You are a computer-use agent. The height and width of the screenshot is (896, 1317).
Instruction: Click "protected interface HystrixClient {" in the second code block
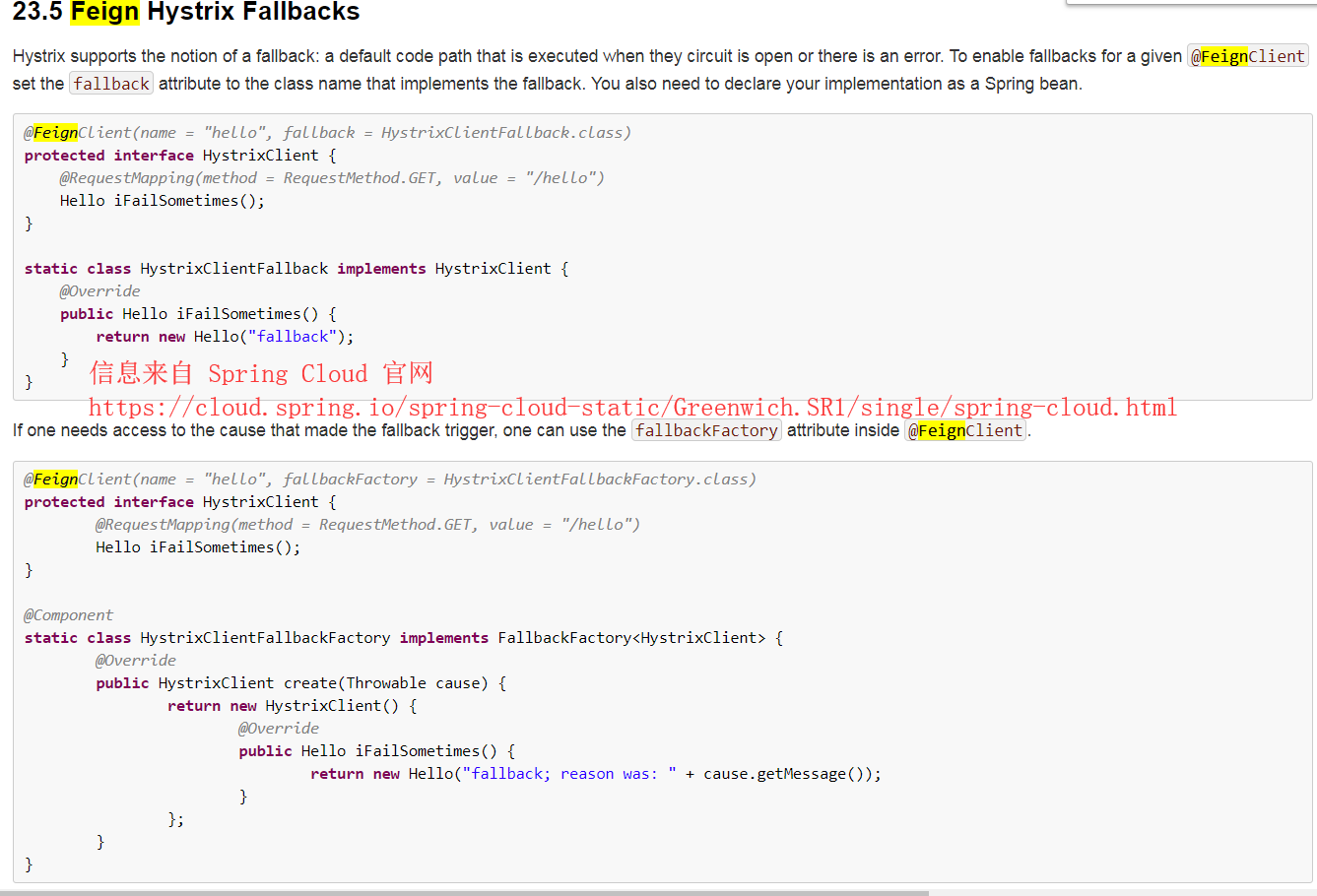click(x=180, y=502)
